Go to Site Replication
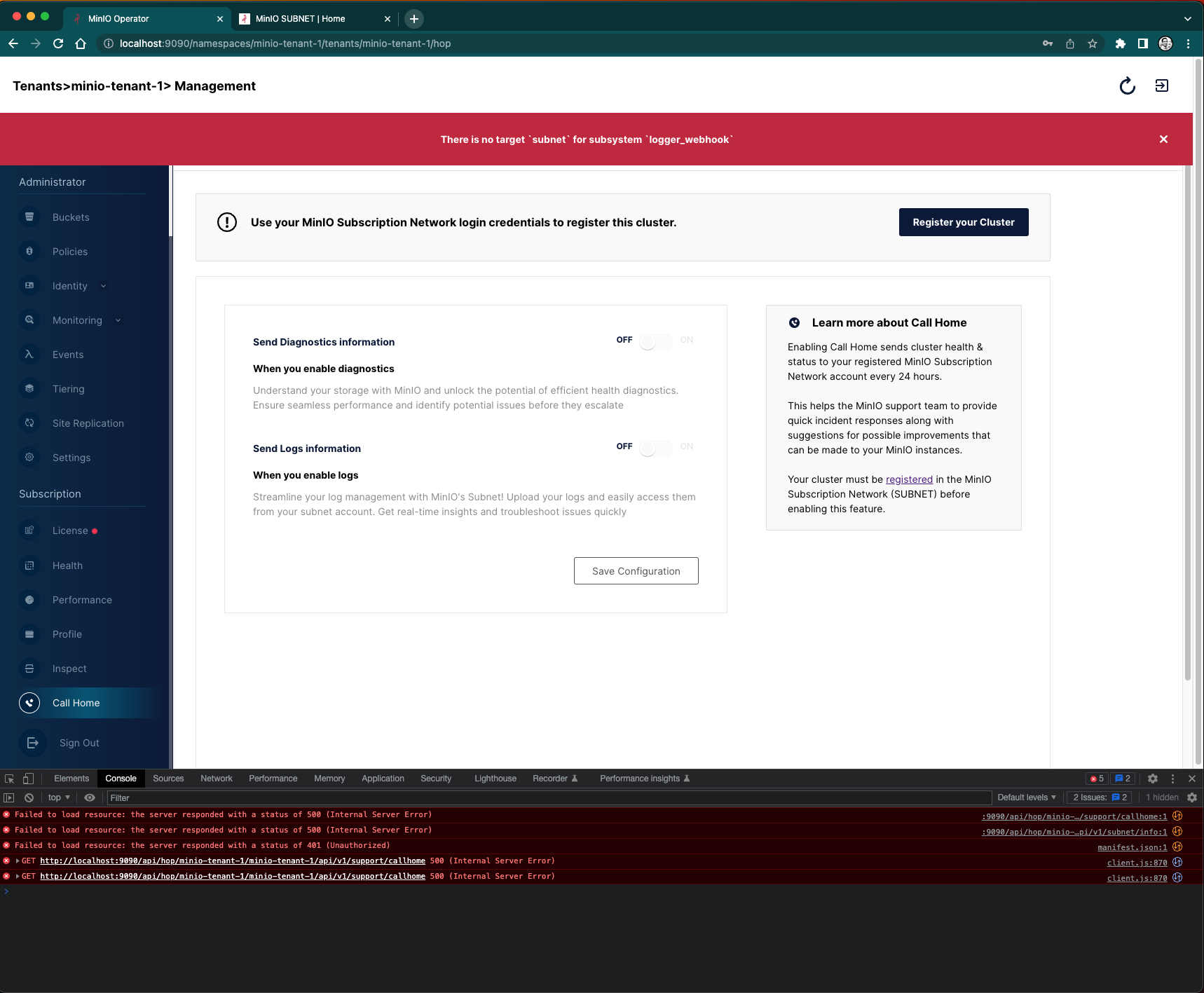 (x=88, y=423)
